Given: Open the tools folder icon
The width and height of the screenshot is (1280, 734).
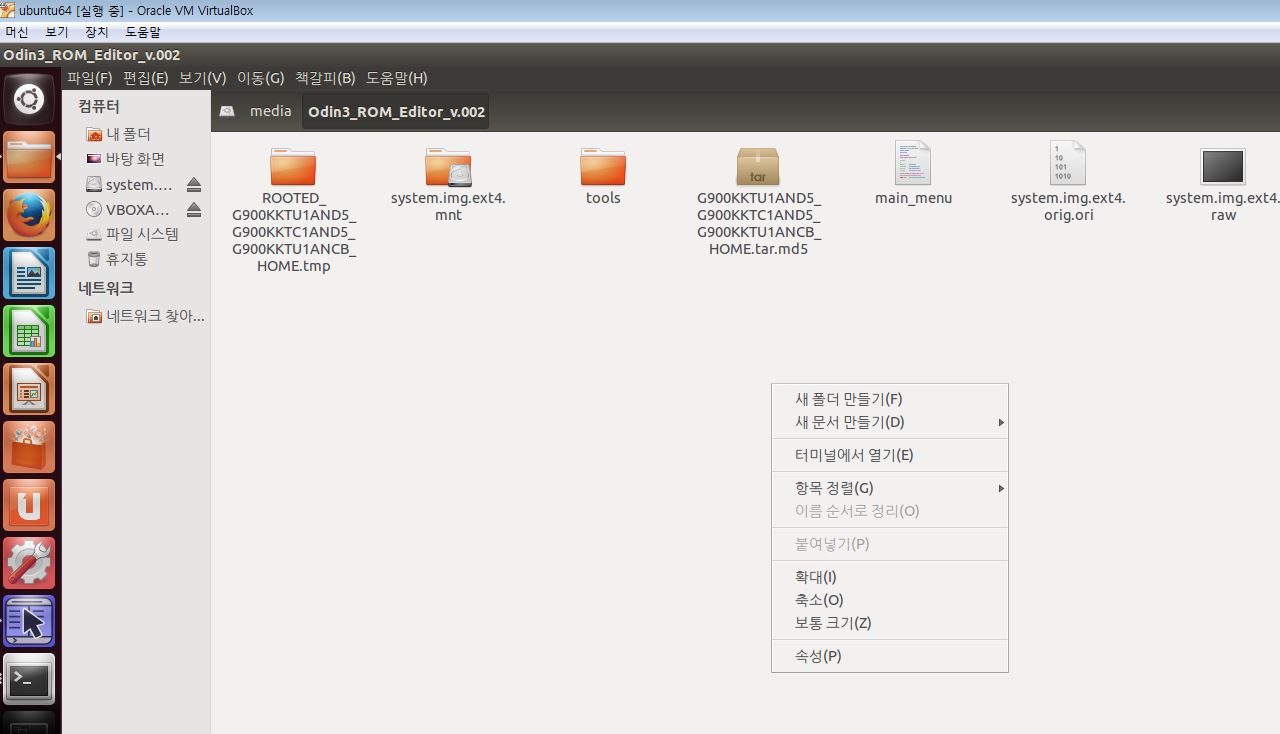Looking at the screenshot, I should [x=602, y=167].
